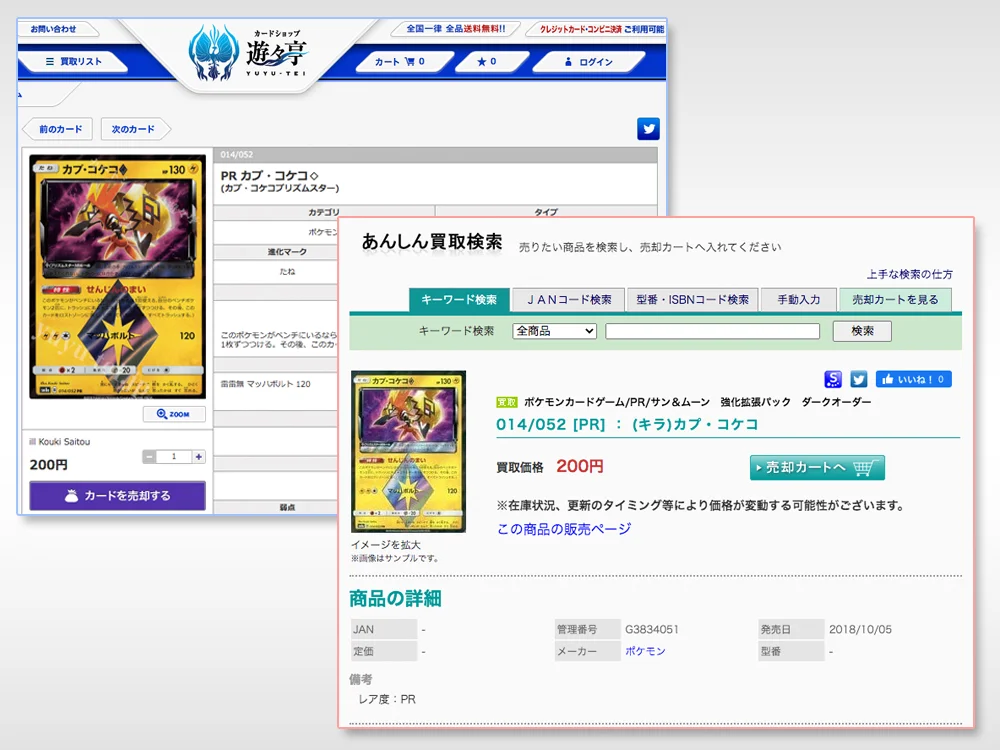Viewport: 1000px width, 750px height.
Task: Click the 検索 search button
Action: (x=862, y=331)
